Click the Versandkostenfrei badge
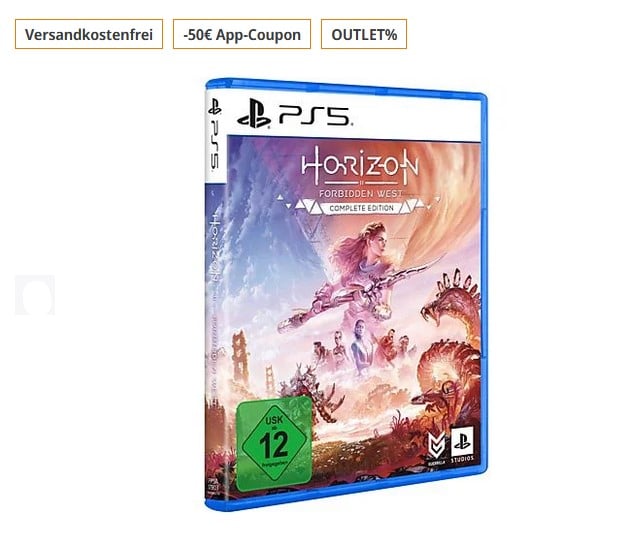The image size is (636, 537). point(89,34)
